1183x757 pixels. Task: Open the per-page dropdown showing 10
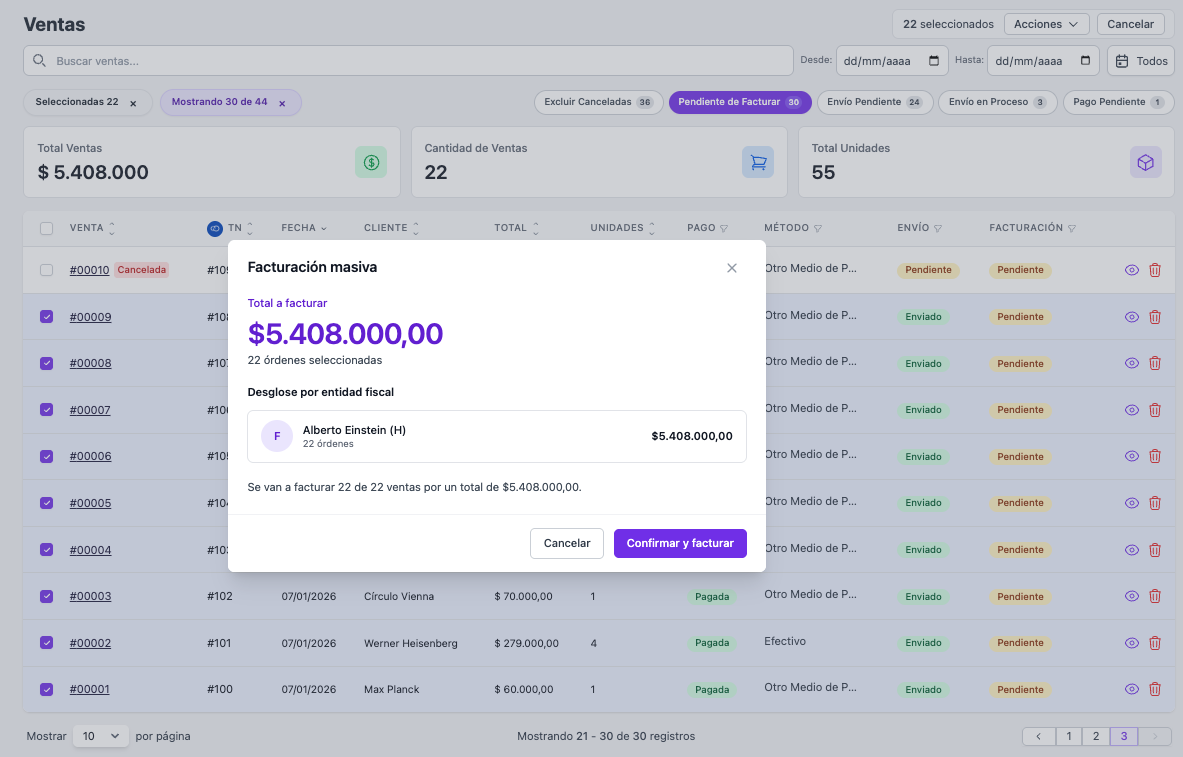100,735
